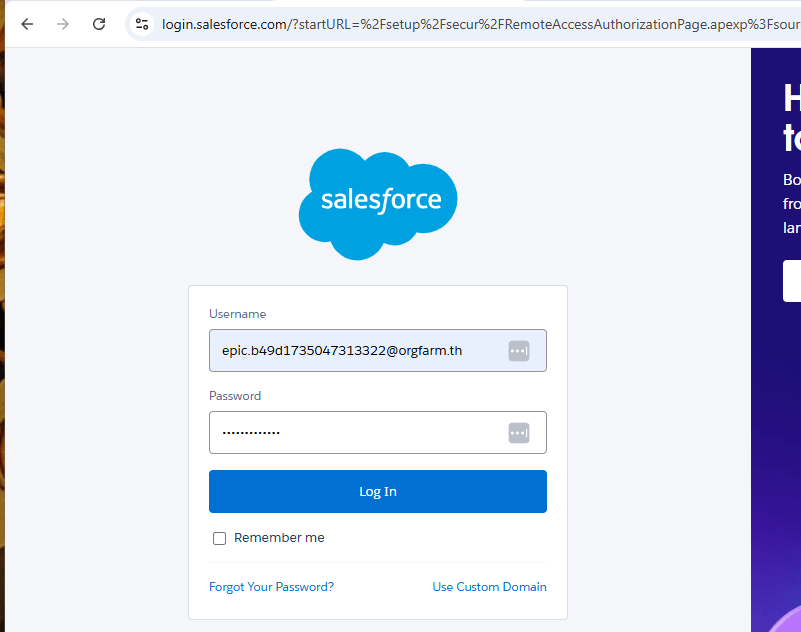
Task: Select the Use Custom Domain link
Action: tap(489, 587)
